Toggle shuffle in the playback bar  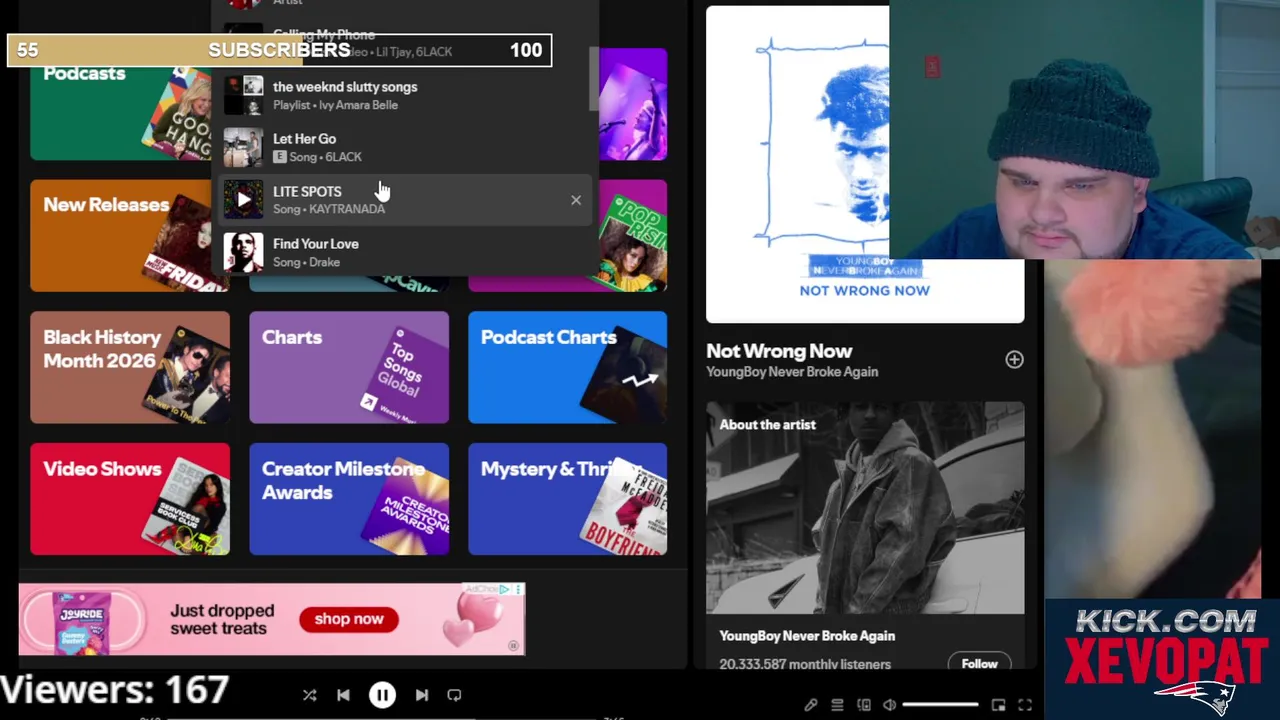click(x=309, y=695)
